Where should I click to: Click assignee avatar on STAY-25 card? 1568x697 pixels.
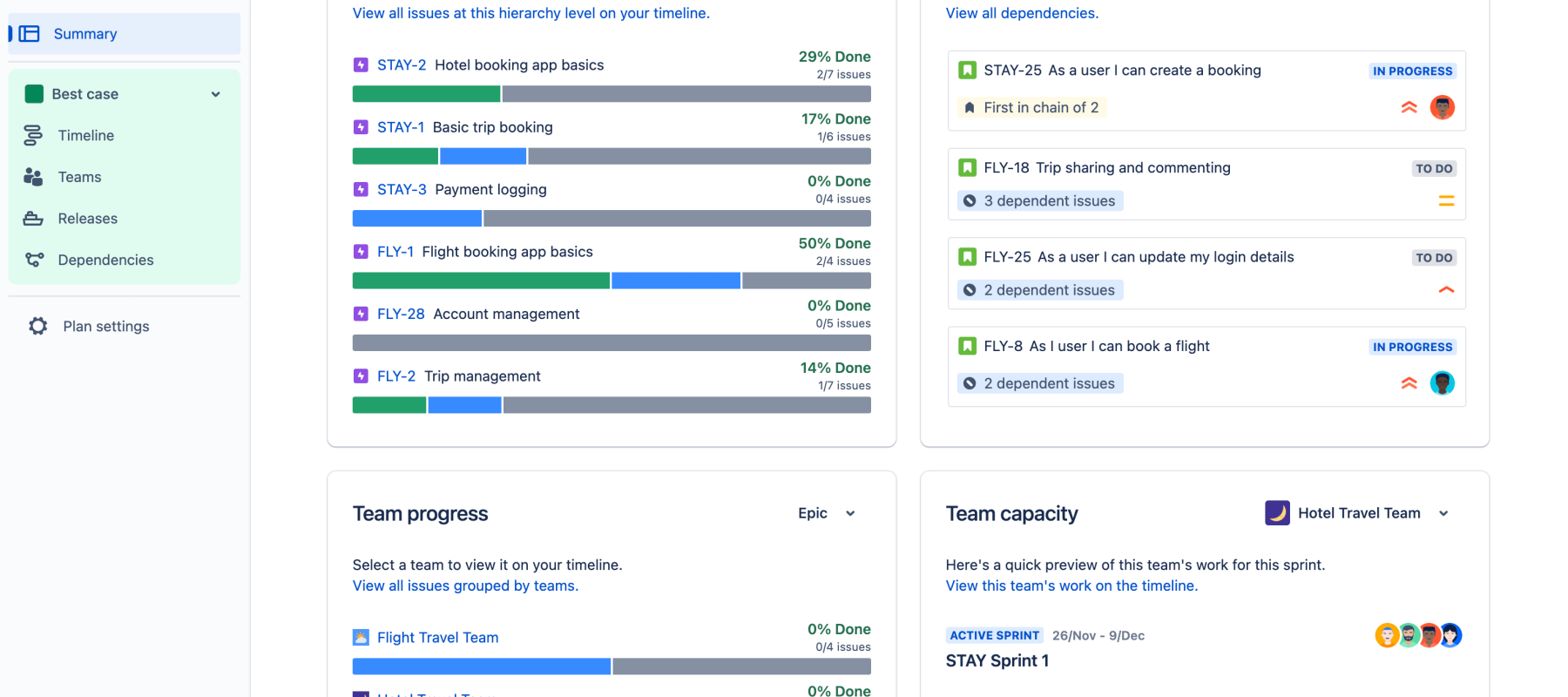pyautogui.click(x=1443, y=107)
